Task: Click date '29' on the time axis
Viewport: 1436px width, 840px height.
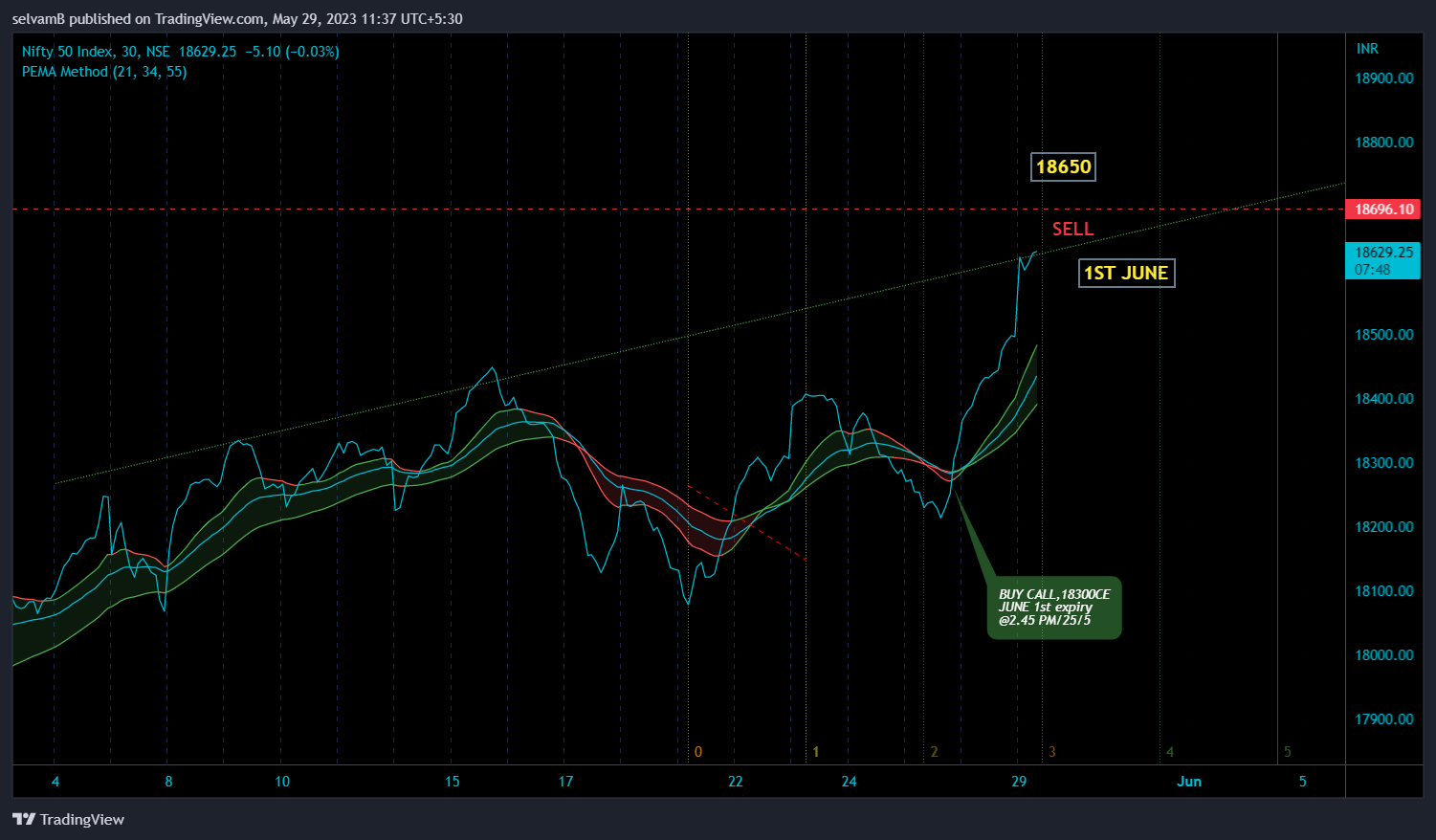Action: (x=1019, y=782)
